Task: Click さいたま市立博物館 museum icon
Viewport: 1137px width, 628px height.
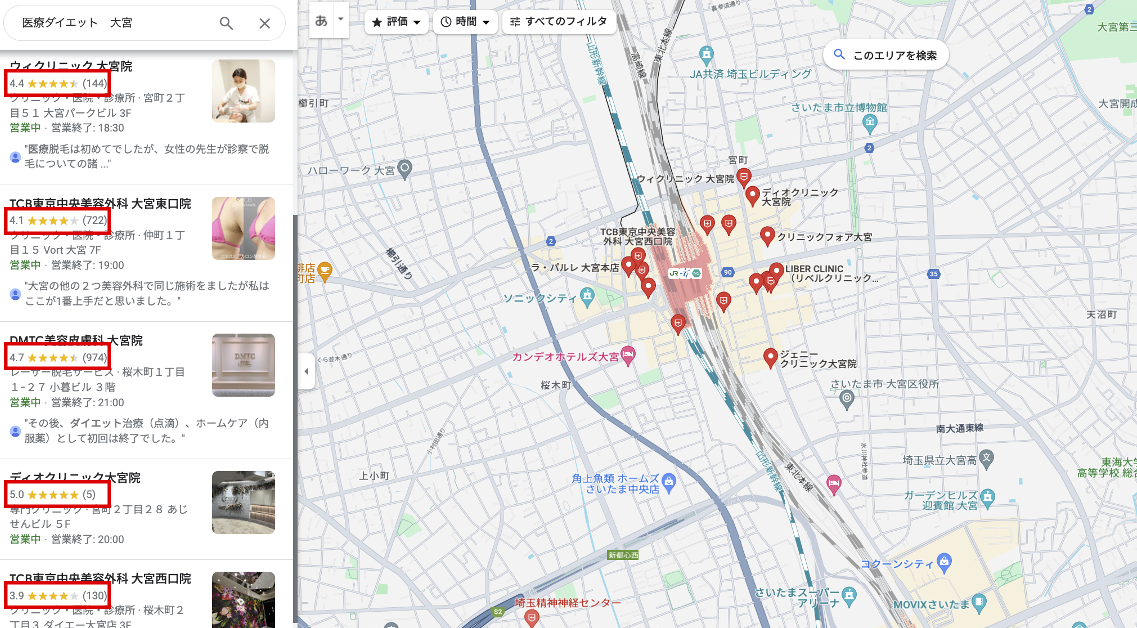Action: (870, 125)
